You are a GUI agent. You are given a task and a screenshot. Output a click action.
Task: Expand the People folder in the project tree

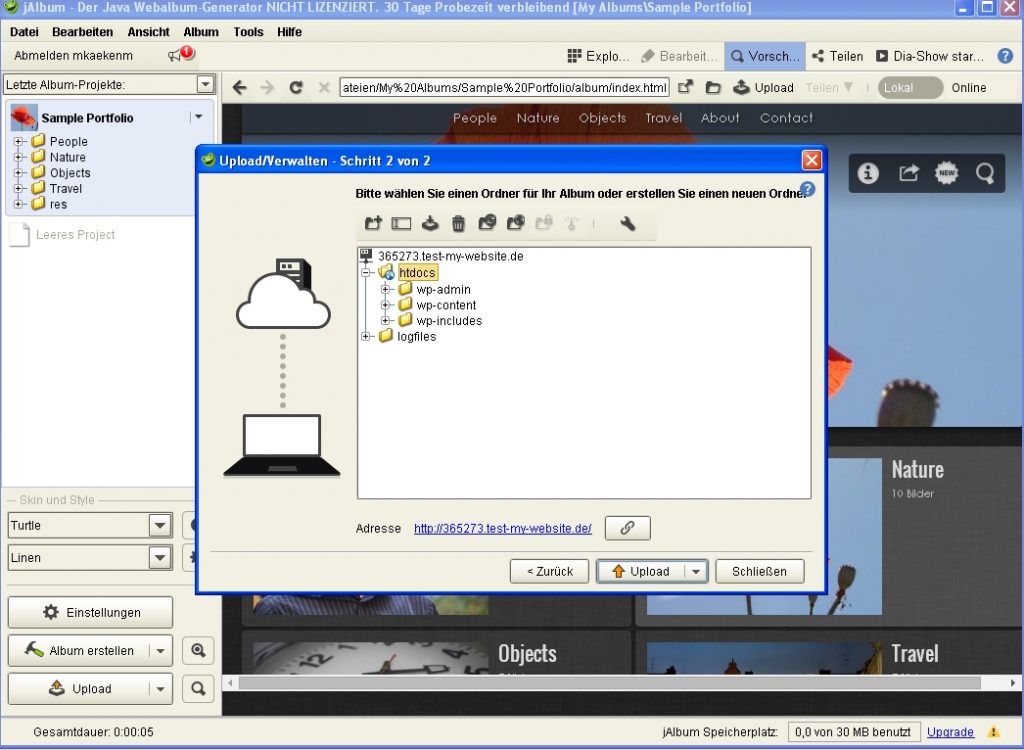19,141
